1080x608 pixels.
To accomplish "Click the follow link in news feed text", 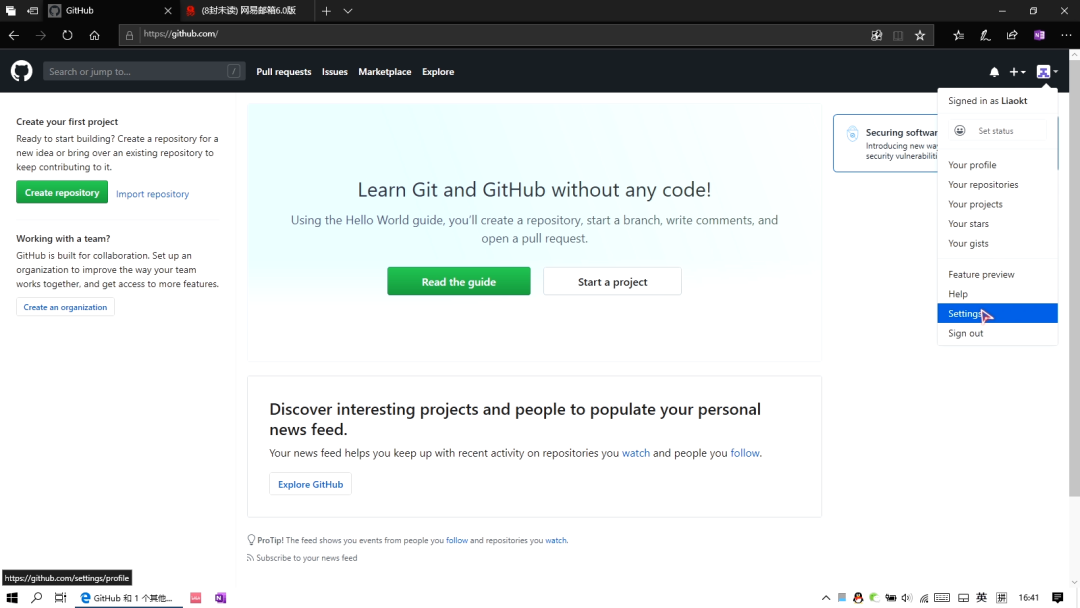I will tap(745, 453).
